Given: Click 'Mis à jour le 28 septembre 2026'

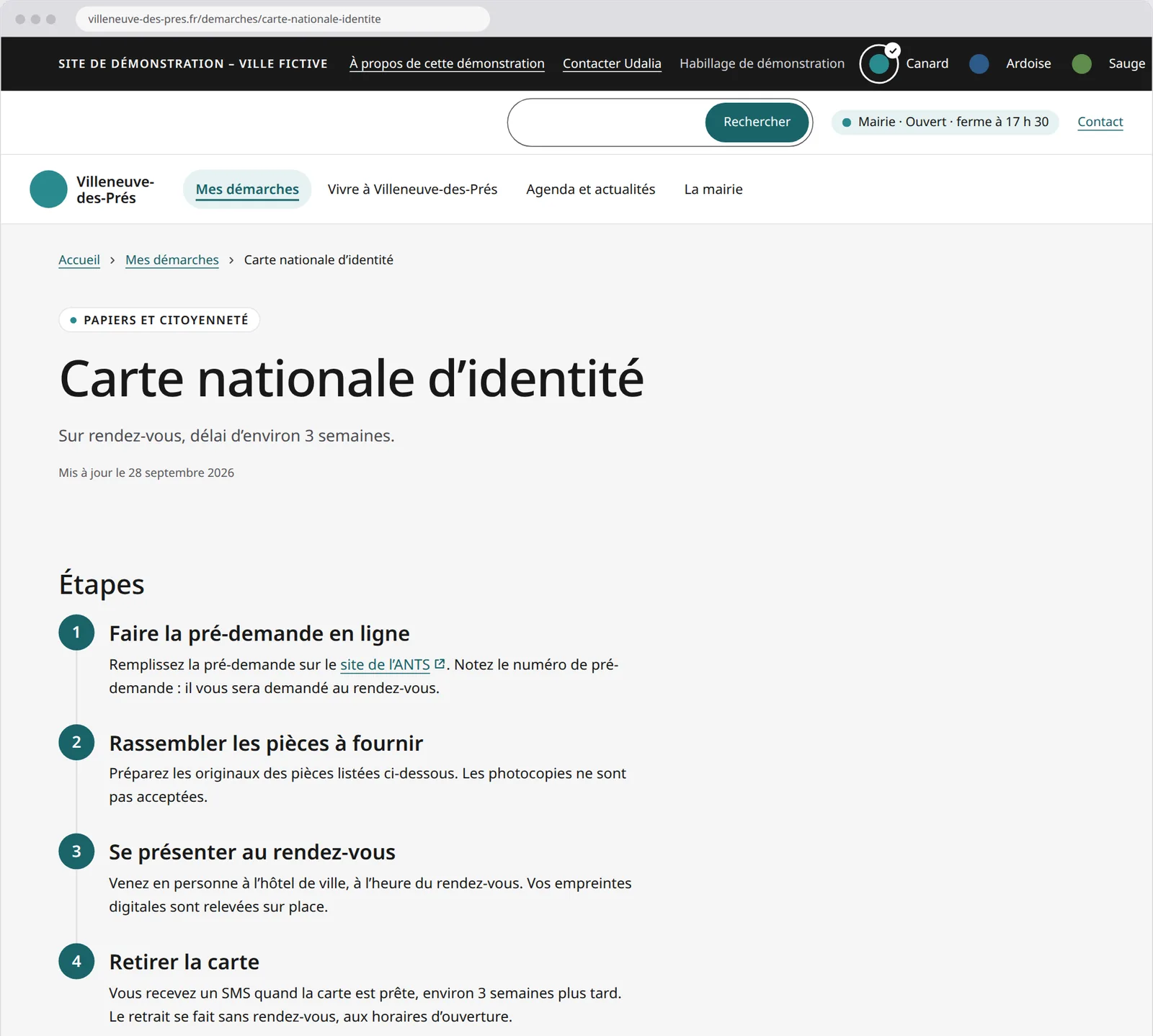Looking at the screenshot, I should pos(146,473).
